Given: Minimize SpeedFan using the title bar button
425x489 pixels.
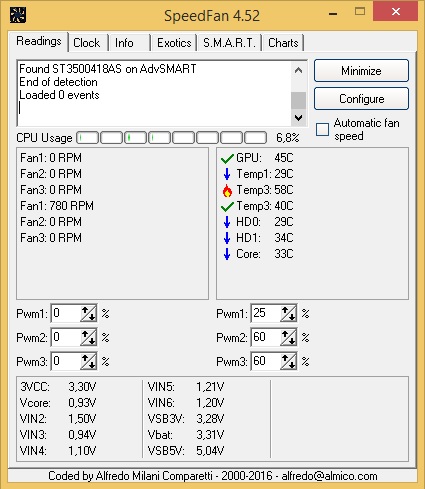Looking at the screenshot, I should (x=333, y=13).
